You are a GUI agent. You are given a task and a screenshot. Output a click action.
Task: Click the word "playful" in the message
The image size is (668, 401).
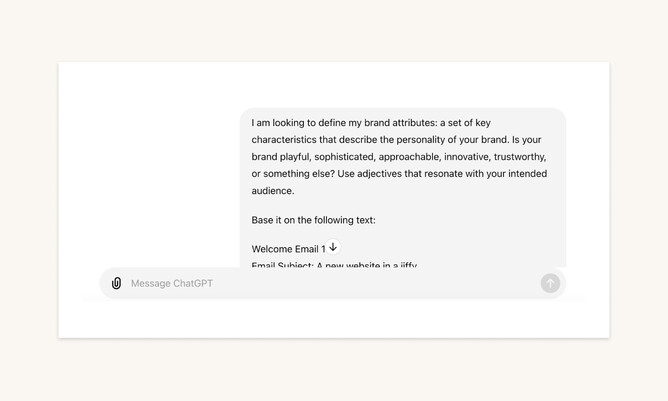(291, 157)
